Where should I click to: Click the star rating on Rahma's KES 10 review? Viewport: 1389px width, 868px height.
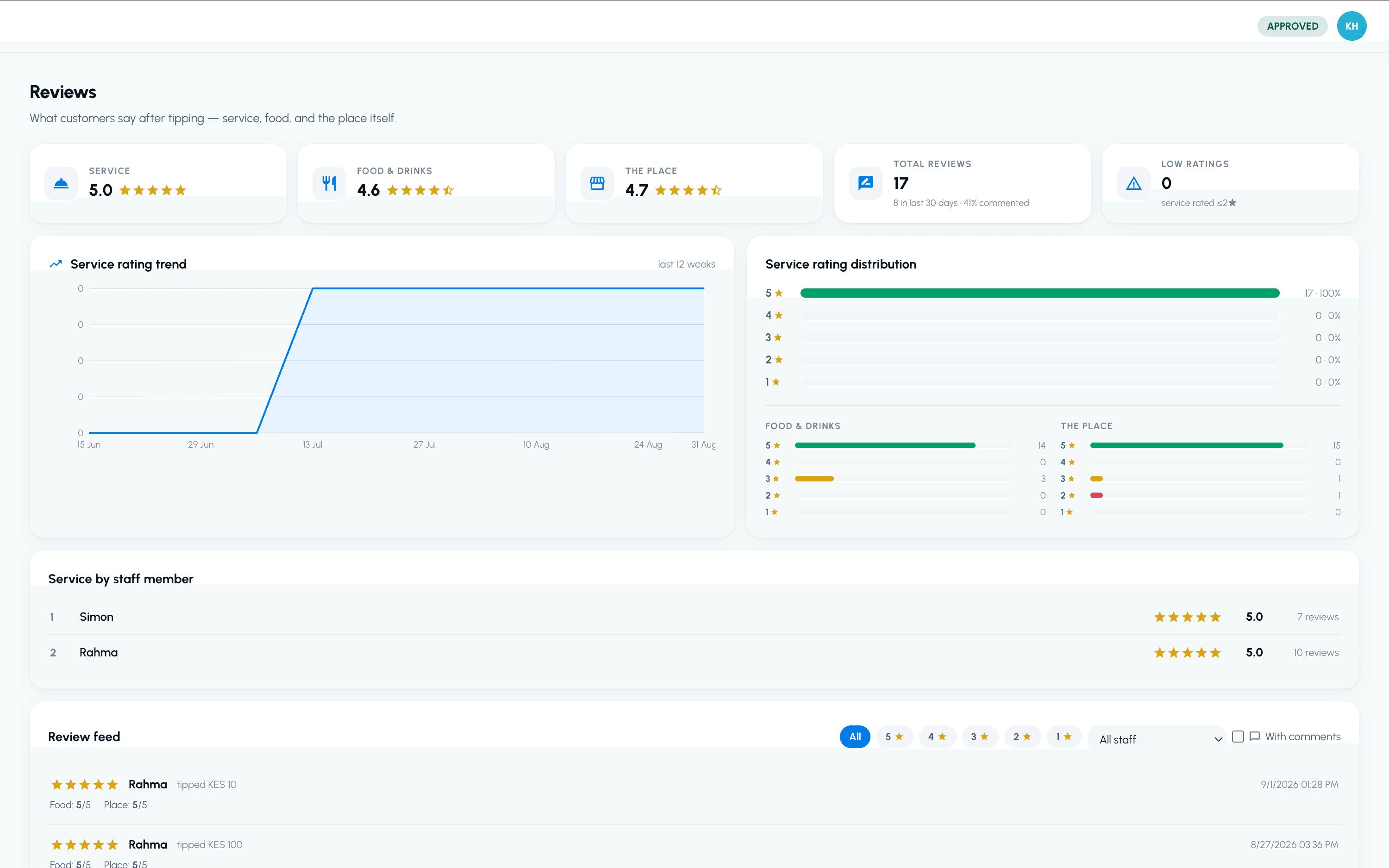[84, 785]
